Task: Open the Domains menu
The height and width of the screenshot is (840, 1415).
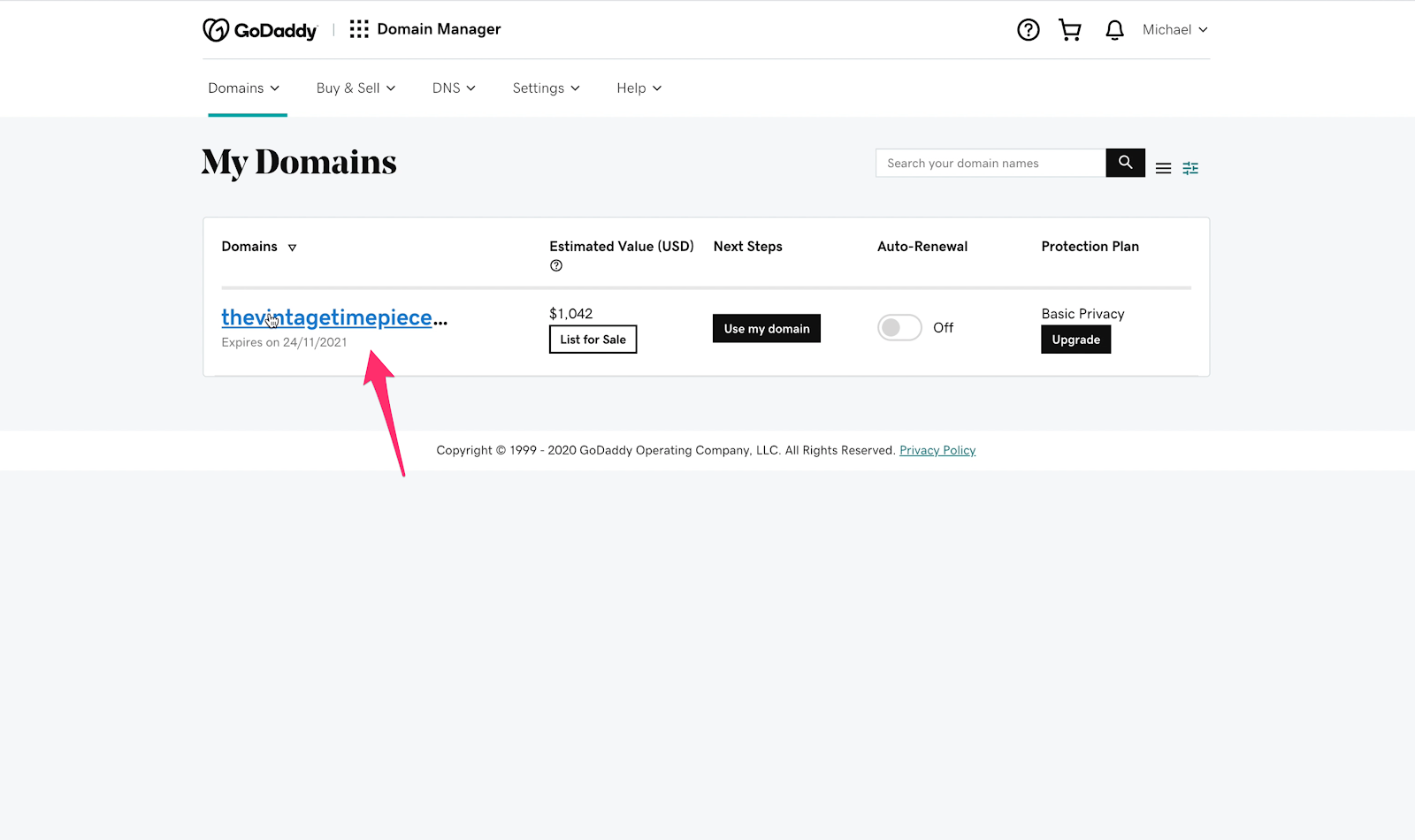Action: 244,88
